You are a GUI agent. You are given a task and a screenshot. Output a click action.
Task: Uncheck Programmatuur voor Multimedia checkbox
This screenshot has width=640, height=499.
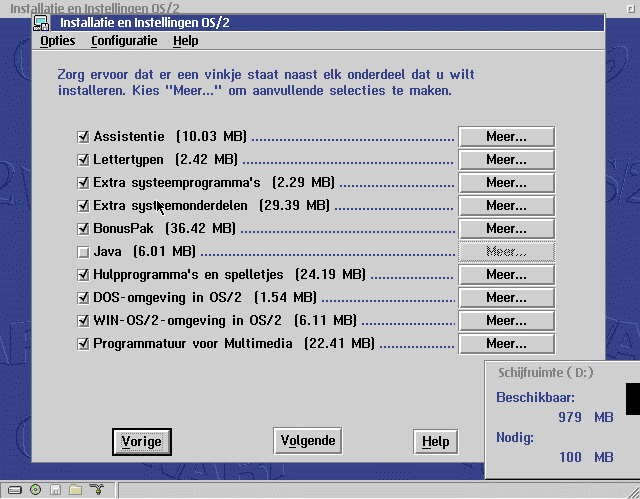83,344
